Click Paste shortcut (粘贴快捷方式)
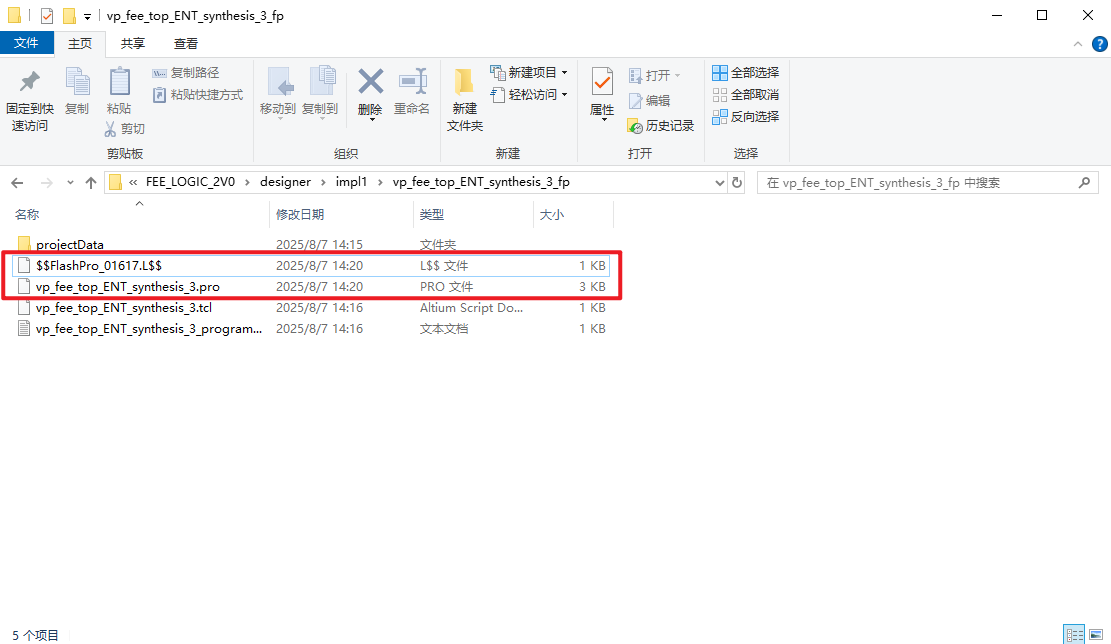1111x644 pixels. tap(198, 94)
